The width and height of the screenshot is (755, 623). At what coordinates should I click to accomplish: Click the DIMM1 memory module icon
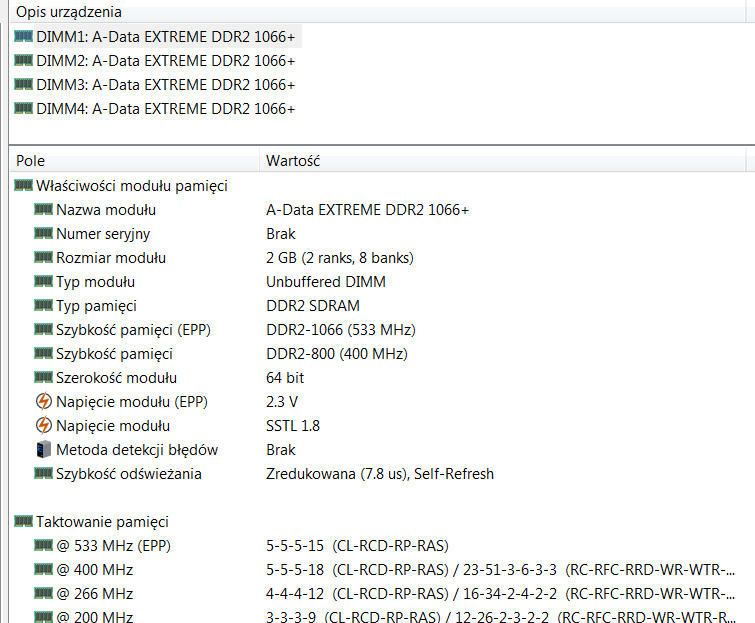tap(24, 36)
